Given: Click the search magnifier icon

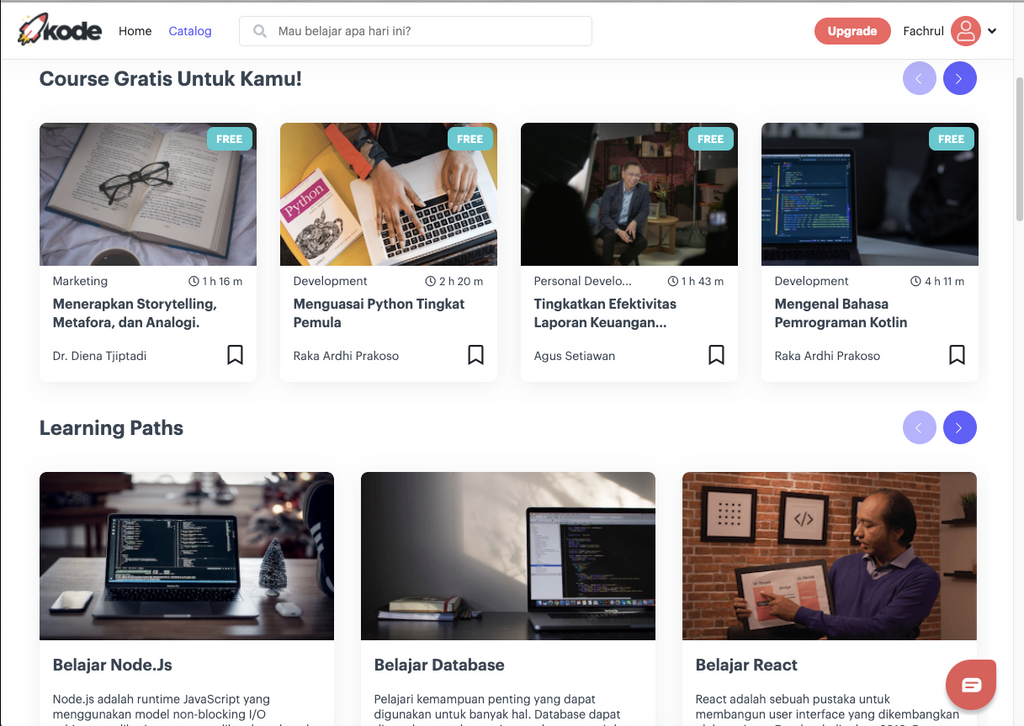Looking at the screenshot, I should [260, 31].
